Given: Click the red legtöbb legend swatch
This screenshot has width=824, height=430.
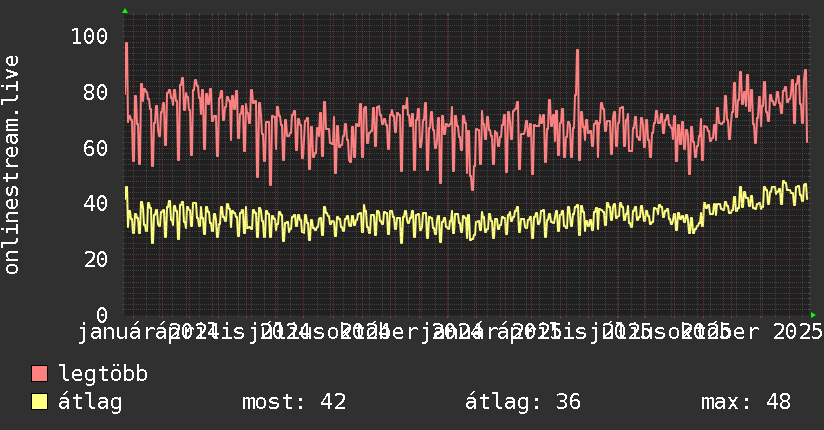Looking at the screenshot, I should coord(39,373).
